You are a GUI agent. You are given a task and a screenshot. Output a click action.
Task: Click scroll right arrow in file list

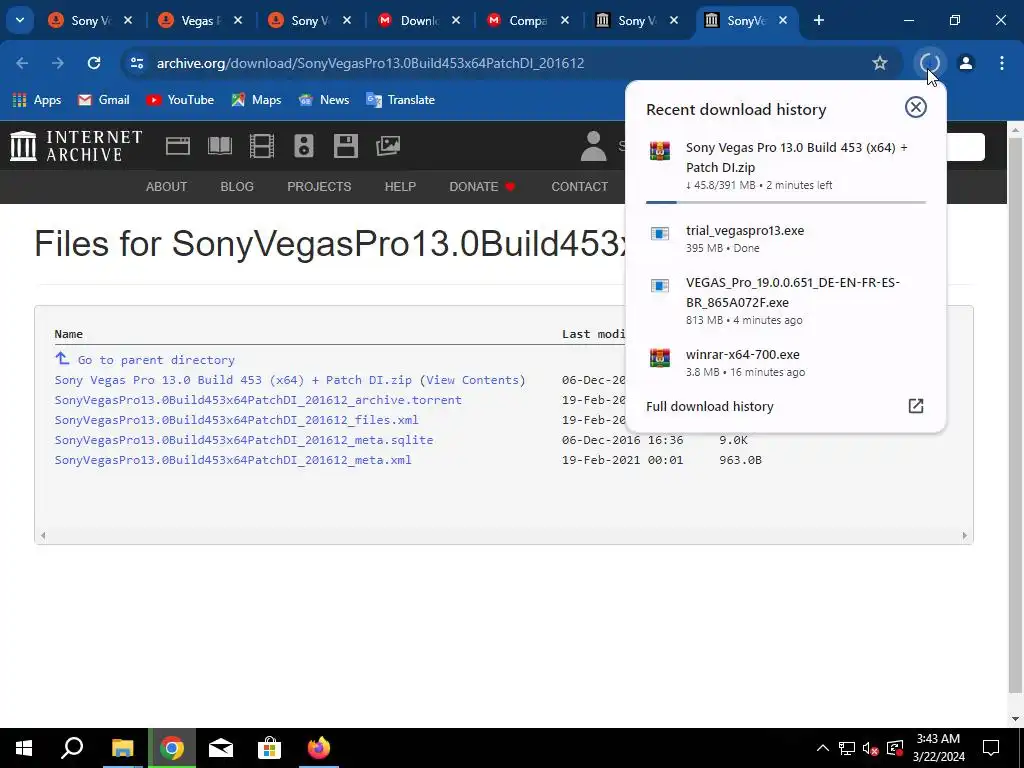click(x=965, y=536)
